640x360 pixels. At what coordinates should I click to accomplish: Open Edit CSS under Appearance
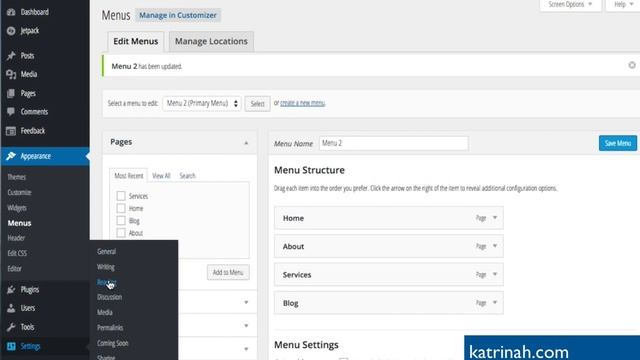(17, 253)
